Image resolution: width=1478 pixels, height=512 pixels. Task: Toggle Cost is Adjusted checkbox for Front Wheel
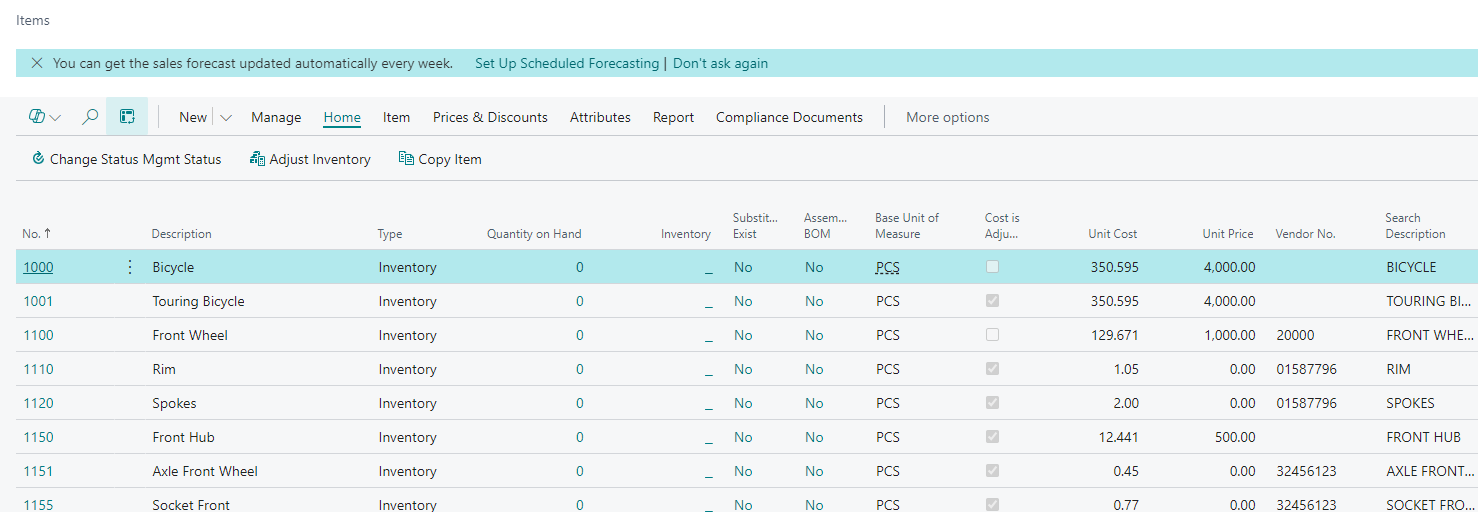992,335
